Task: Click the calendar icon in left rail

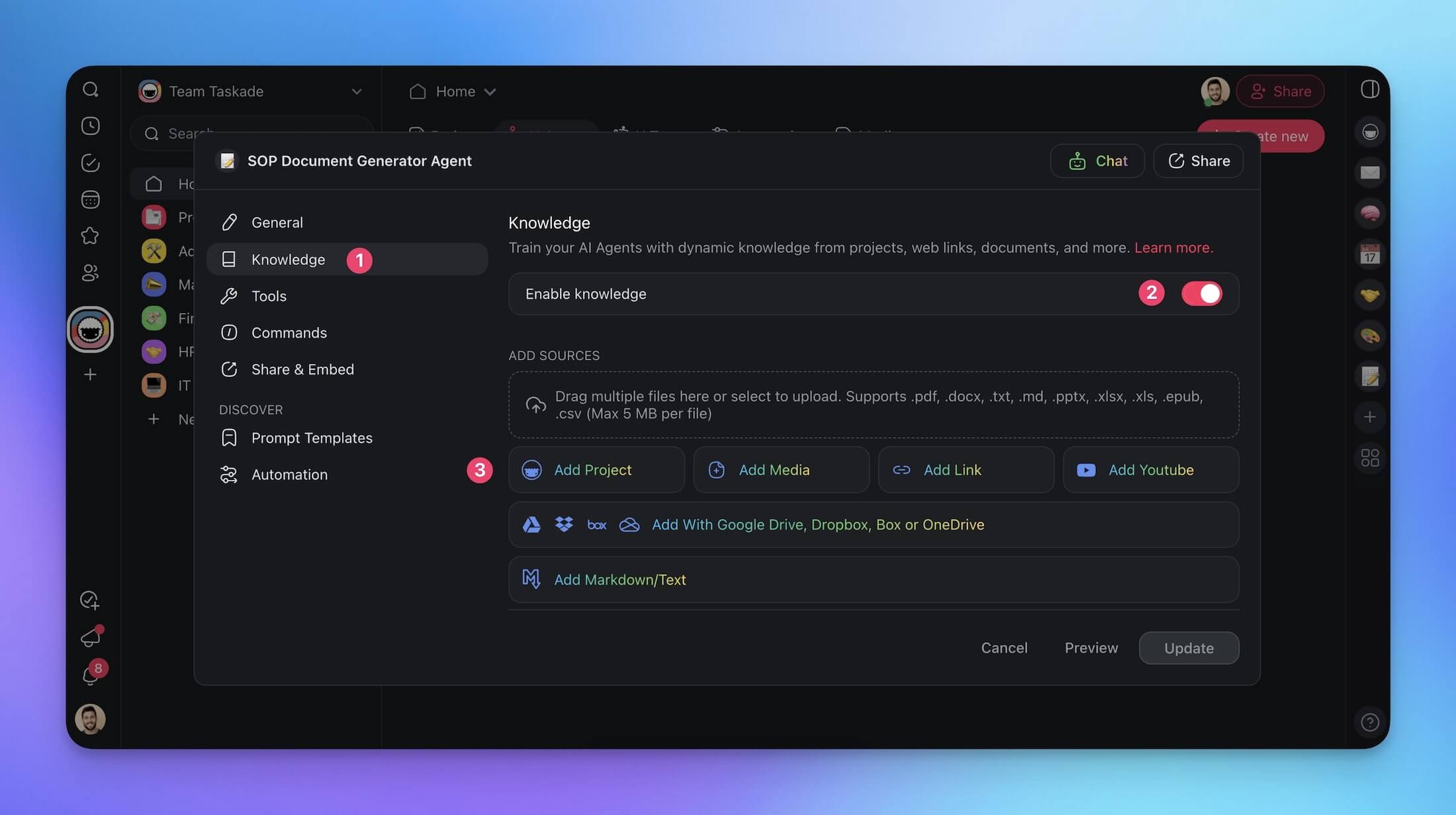Action: pyautogui.click(x=91, y=199)
